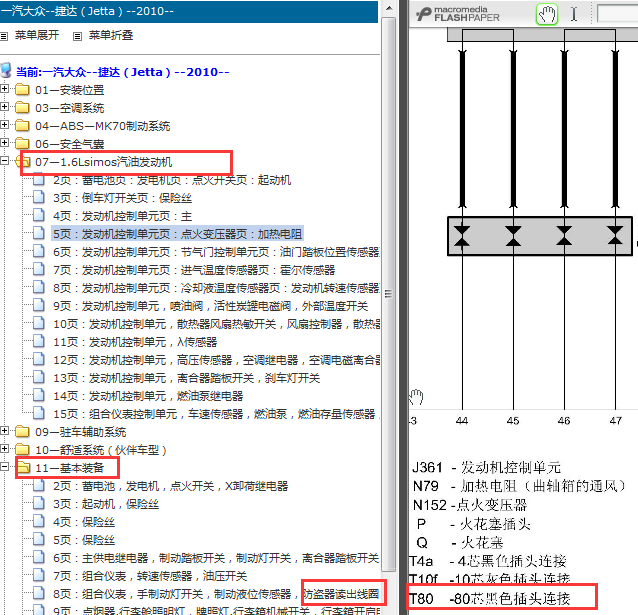Click document icon of 9页 喷油阀

click(x=39, y=304)
